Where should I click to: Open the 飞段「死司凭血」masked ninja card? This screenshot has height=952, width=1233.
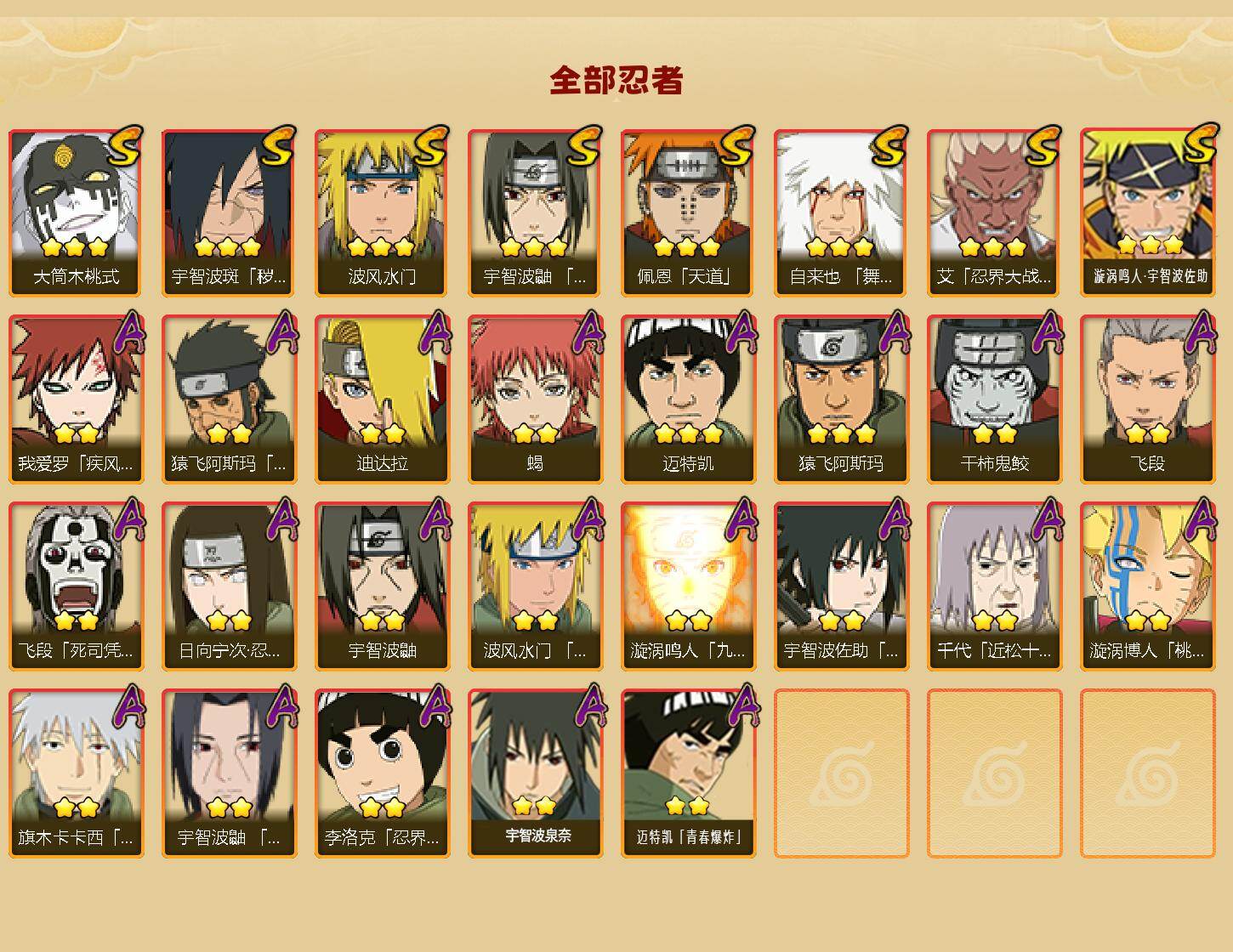pyautogui.click(x=76, y=586)
